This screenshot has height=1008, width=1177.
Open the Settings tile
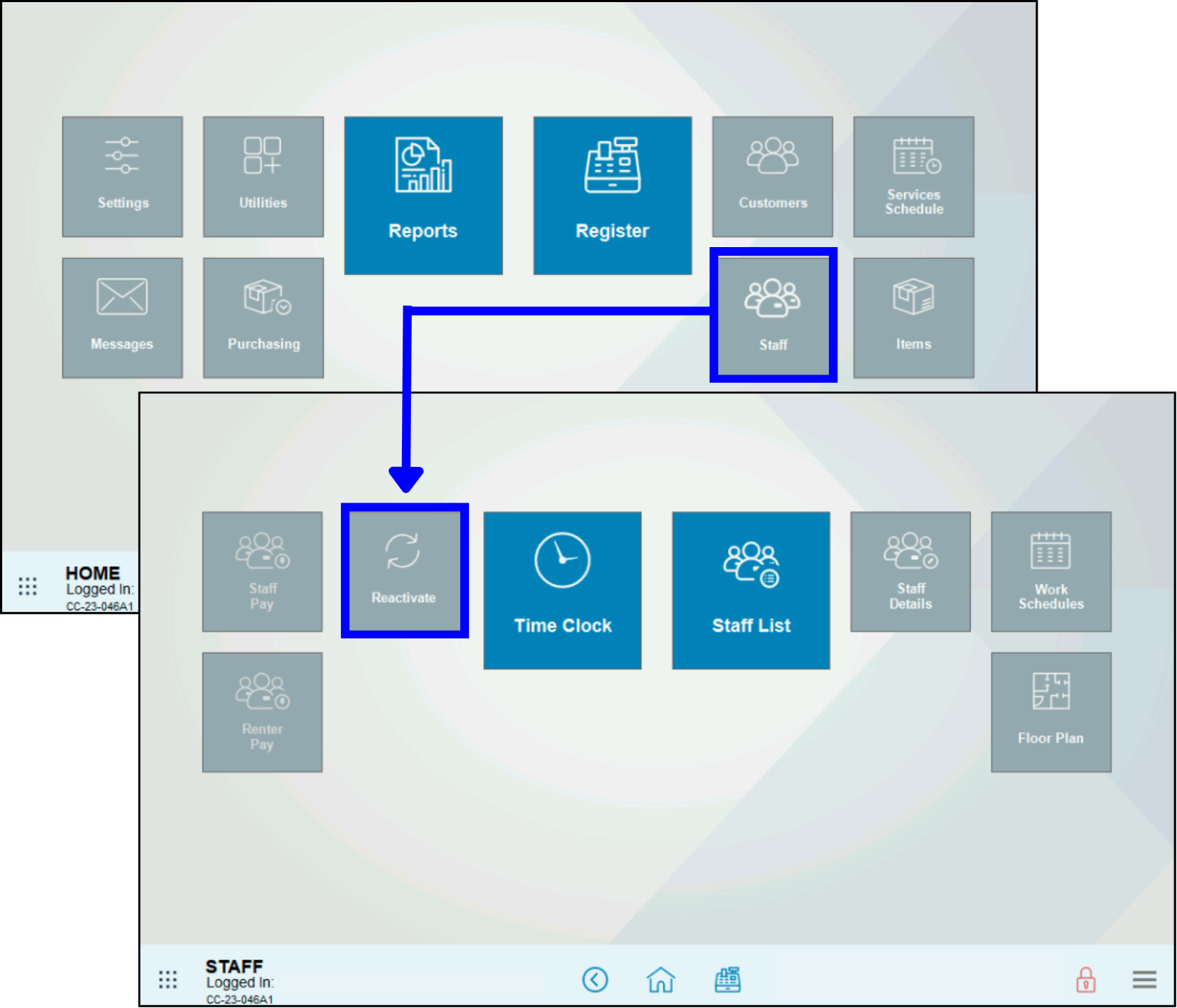123,176
